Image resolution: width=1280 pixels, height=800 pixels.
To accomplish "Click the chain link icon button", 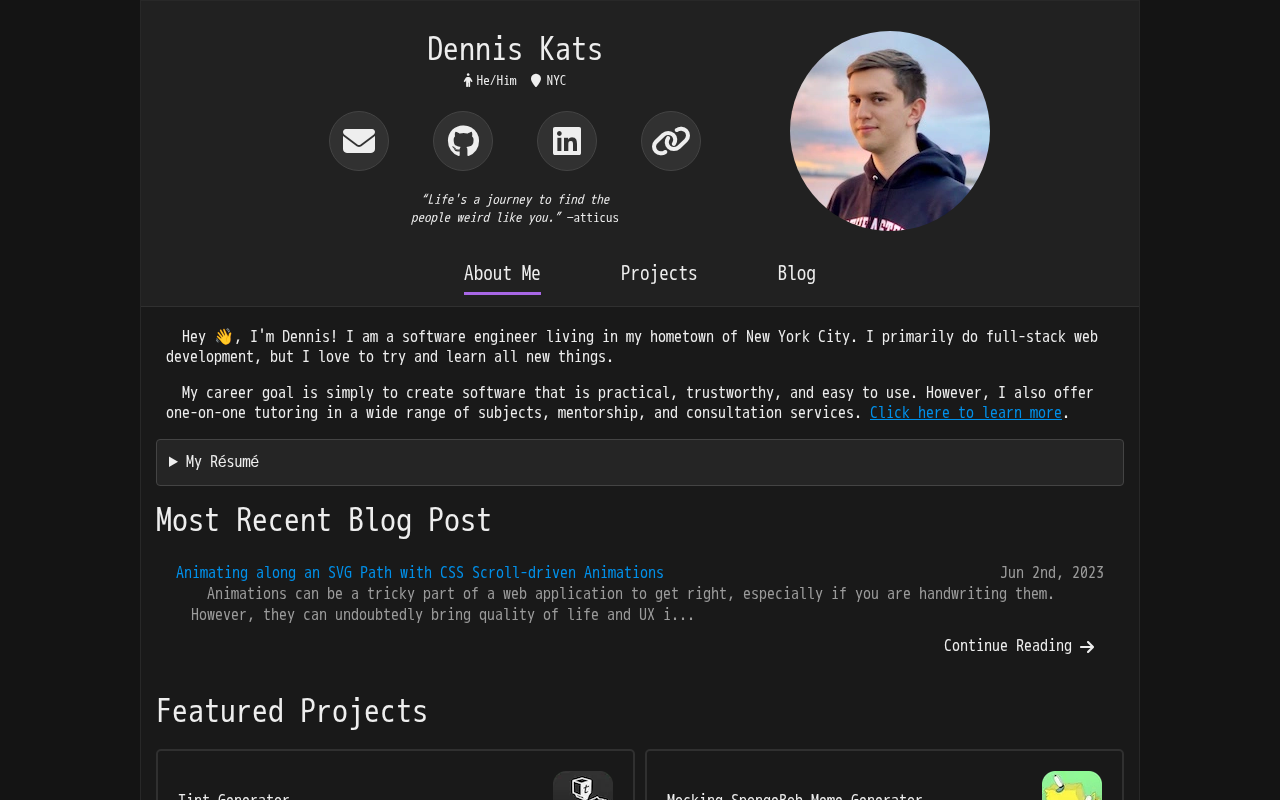I will pyautogui.click(x=671, y=141).
